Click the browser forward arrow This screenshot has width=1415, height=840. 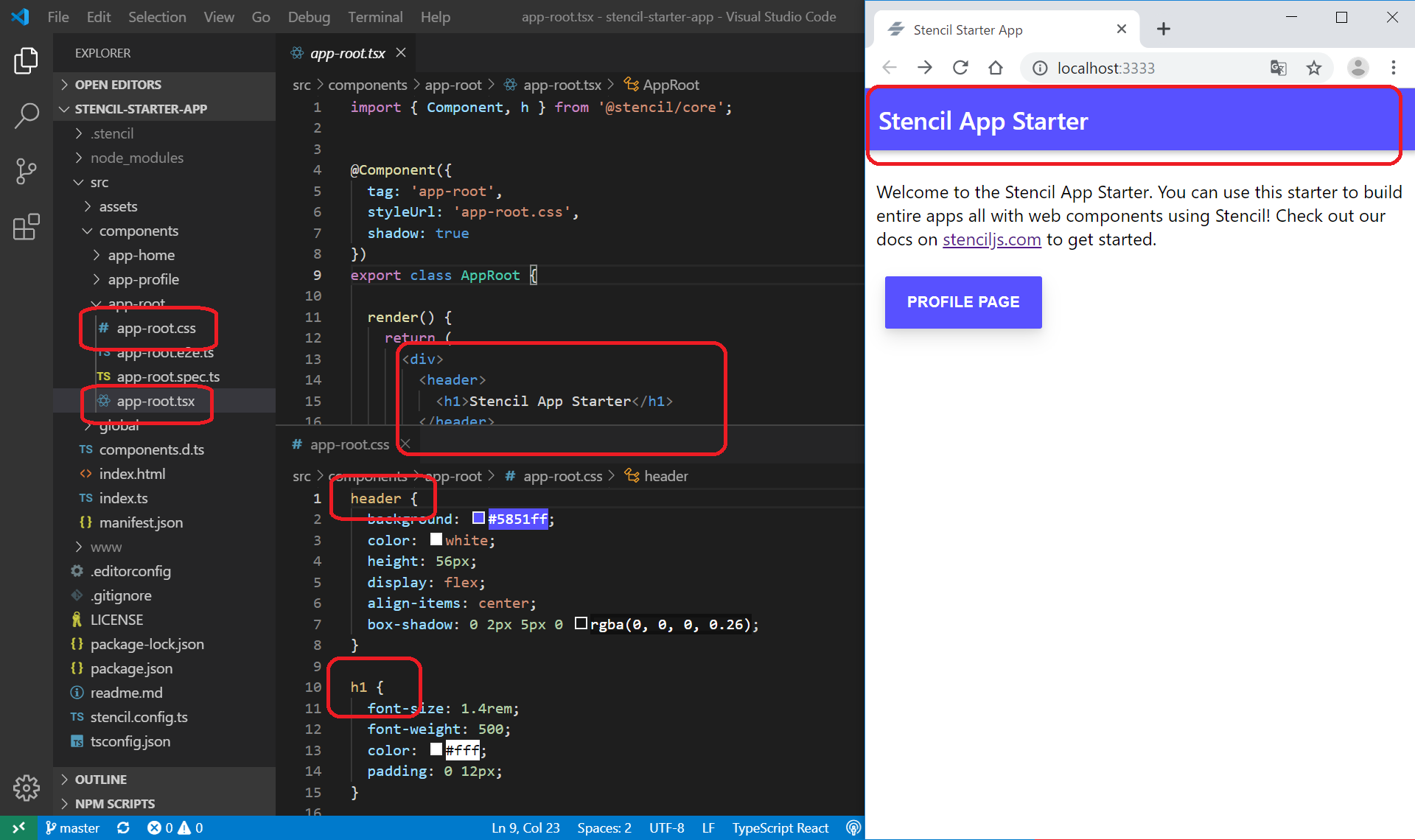coord(925,68)
